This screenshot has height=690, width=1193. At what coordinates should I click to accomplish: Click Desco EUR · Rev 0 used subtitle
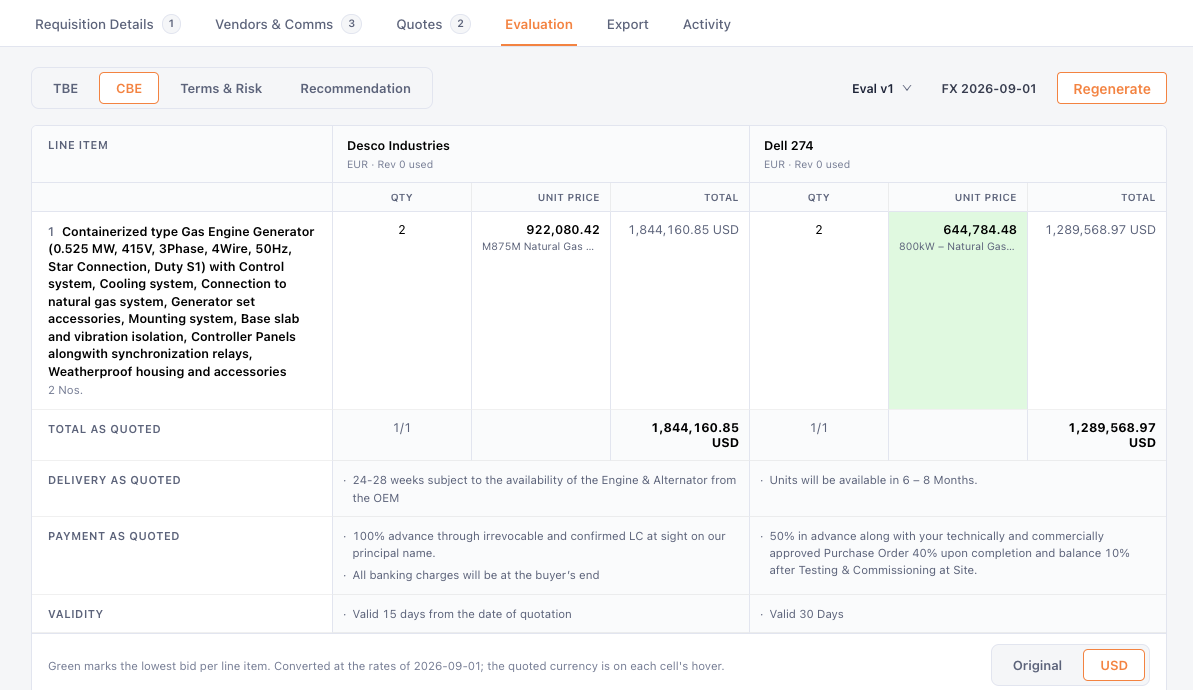tap(390, 164)
